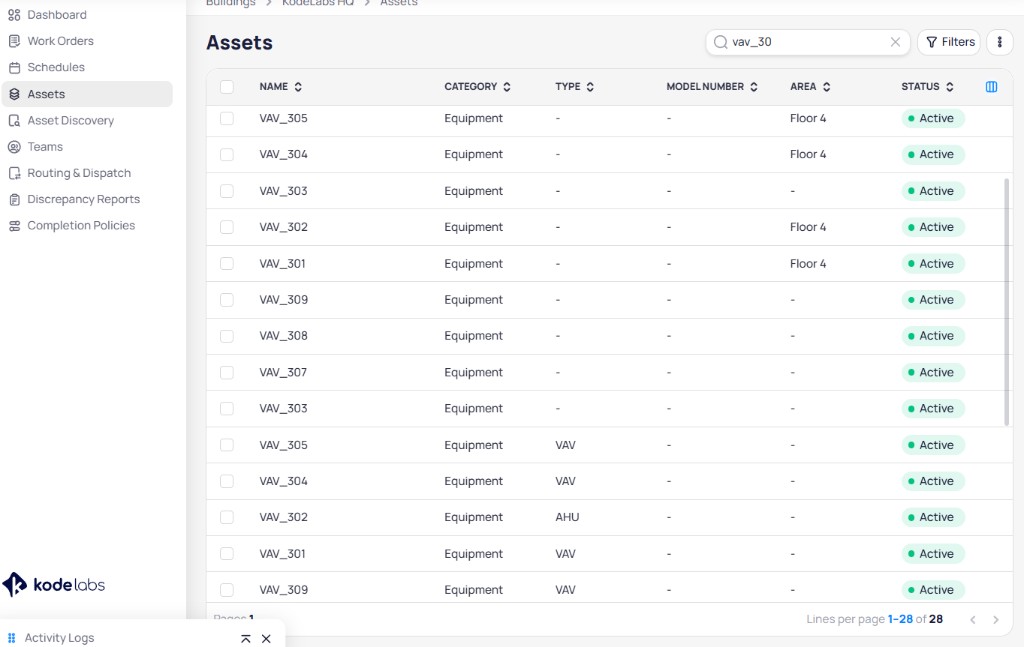Toggle the select-all header checkbox
This screenshot has width=1024, height=647.
(227, 87)
